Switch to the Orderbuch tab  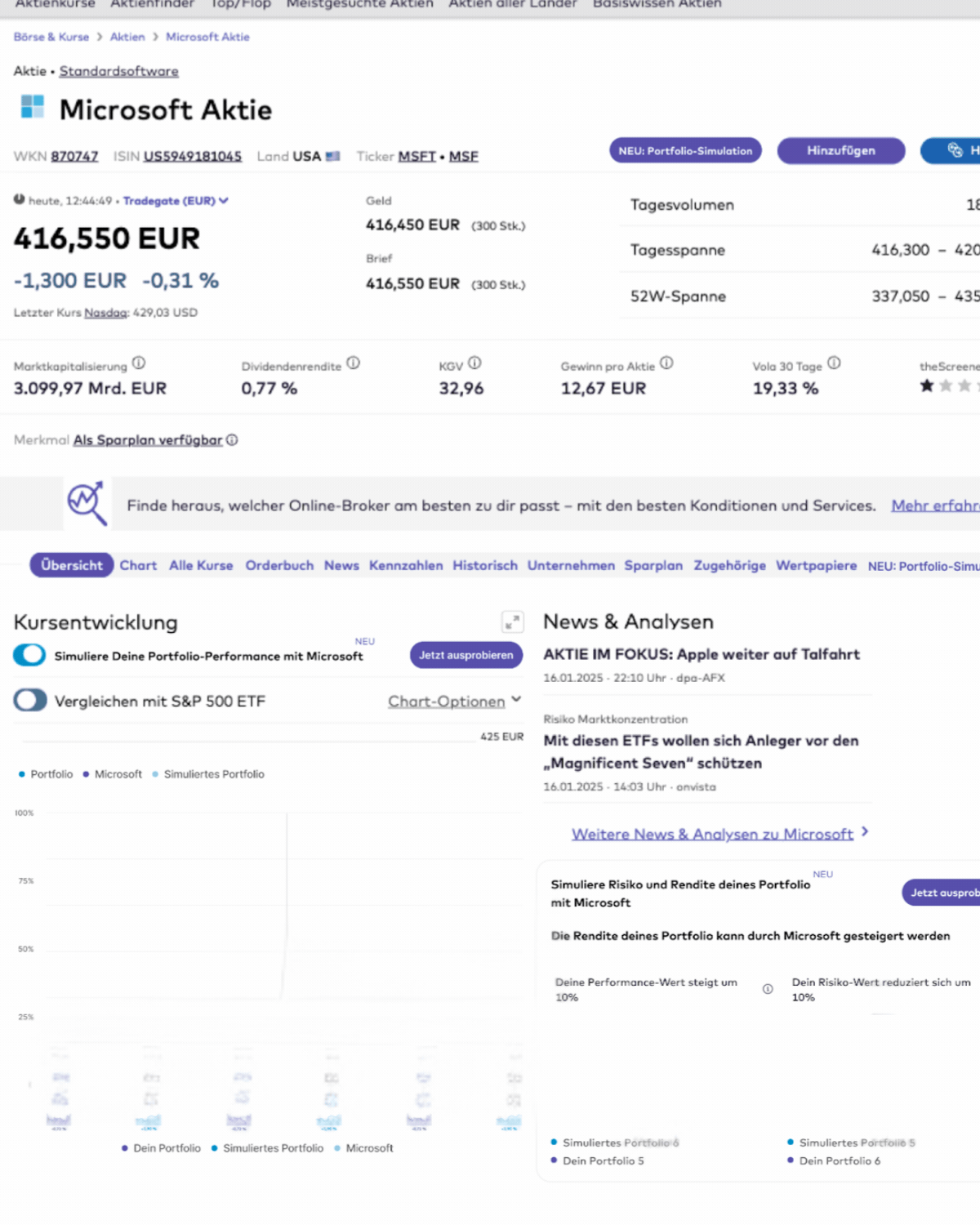pos(279,565)
